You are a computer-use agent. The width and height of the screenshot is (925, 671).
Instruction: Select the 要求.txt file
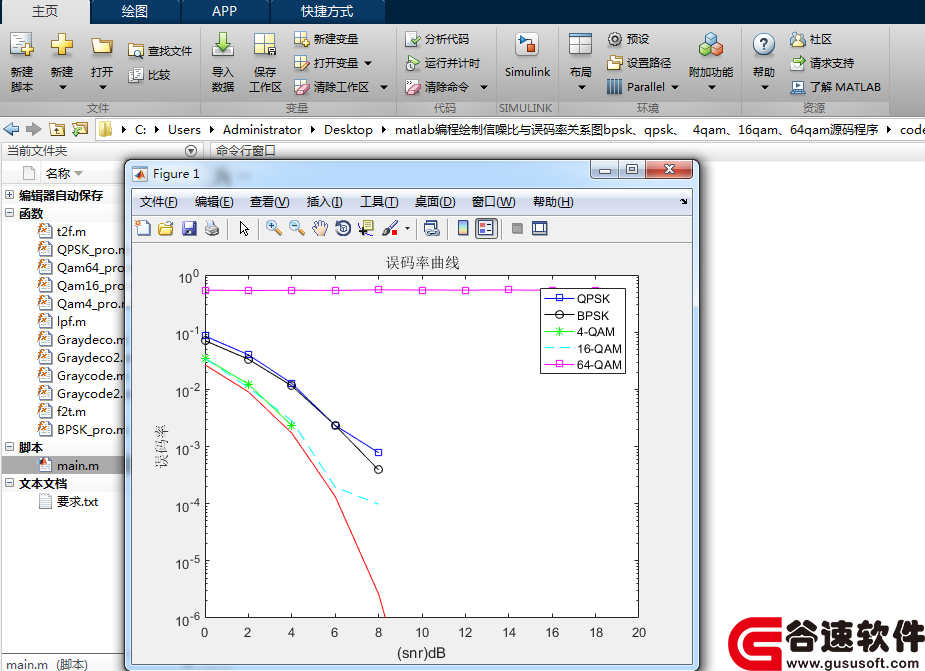pyautogui.click(x=77, y=502)
